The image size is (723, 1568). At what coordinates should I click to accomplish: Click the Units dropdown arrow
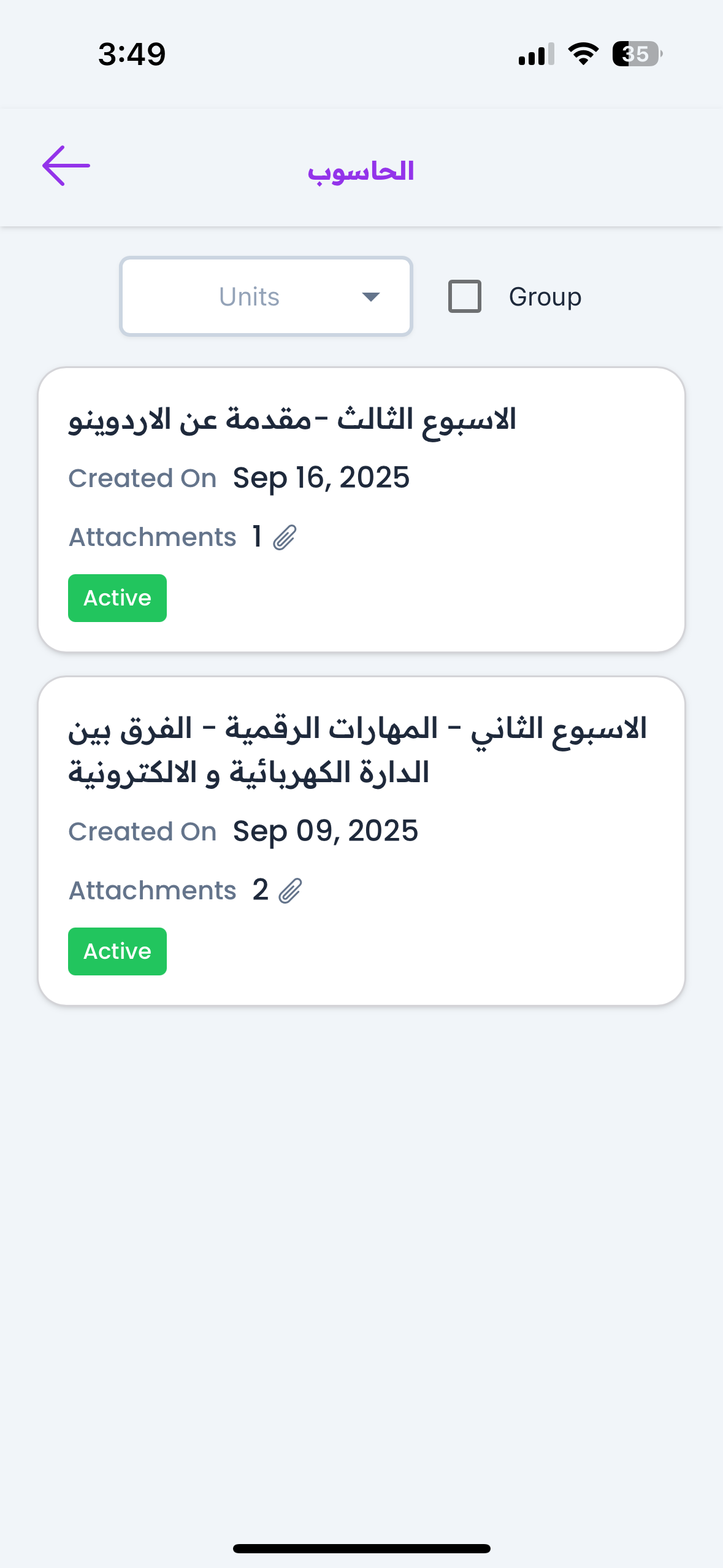[371, 297]
